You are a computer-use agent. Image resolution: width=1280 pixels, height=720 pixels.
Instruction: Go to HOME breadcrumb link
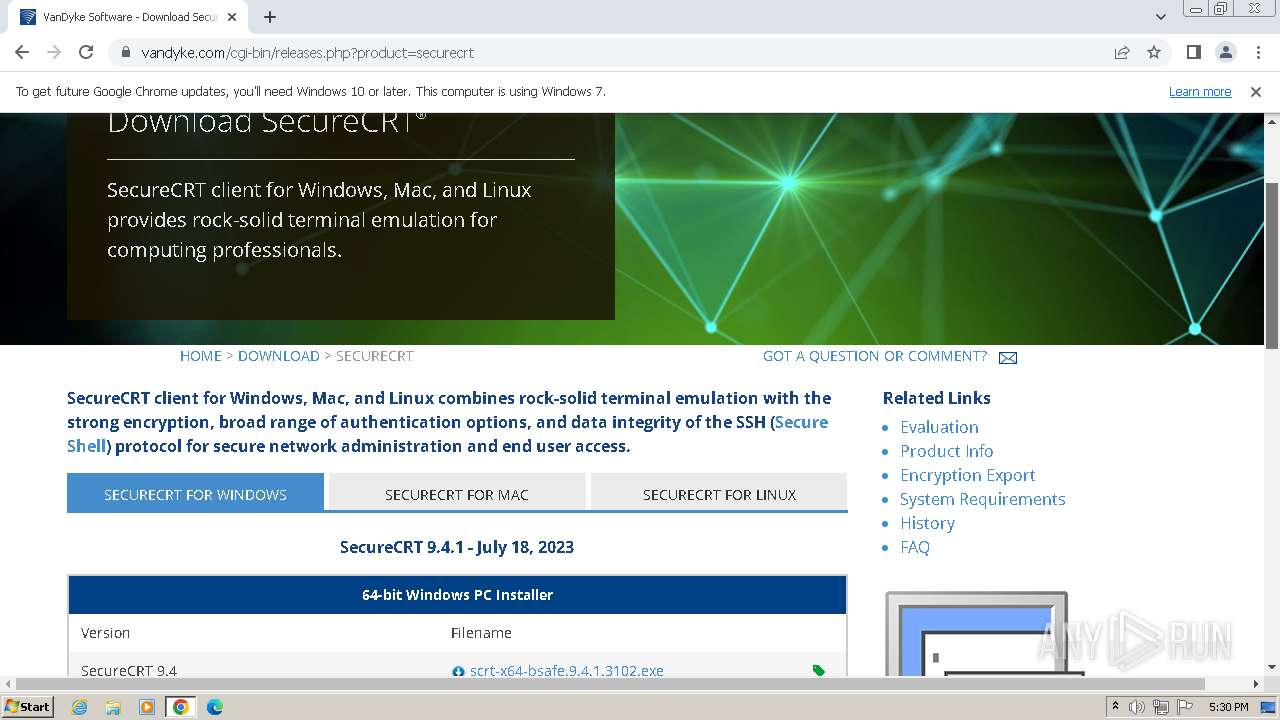coord(201,356)
